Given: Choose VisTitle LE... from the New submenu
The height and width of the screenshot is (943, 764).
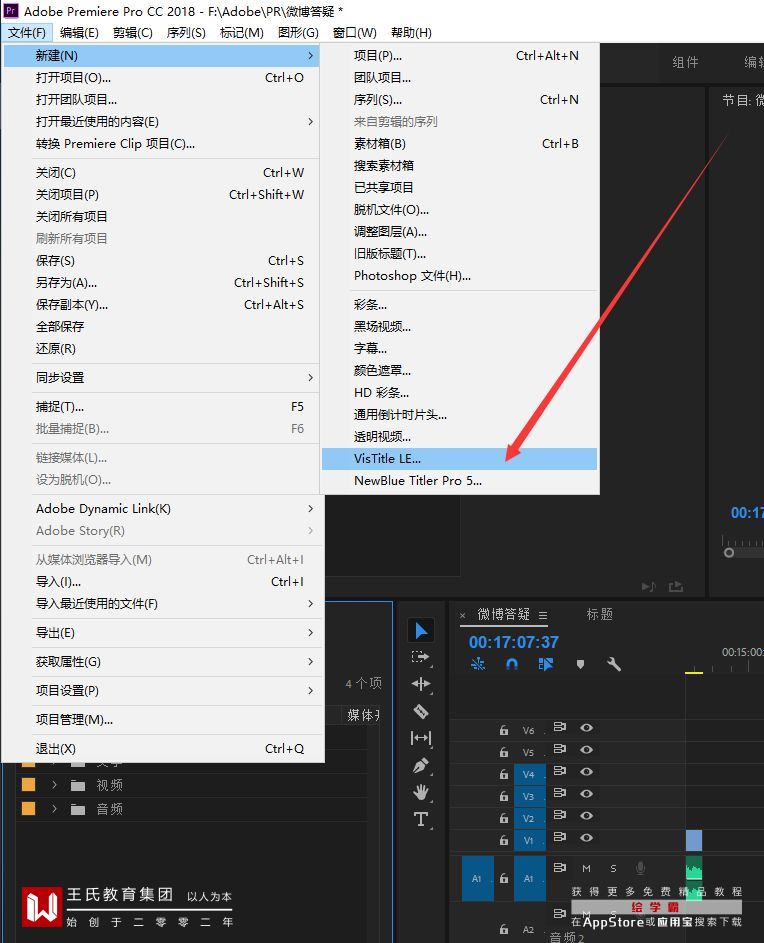Looking at the screenshot, I should click(x=460, y=459).
